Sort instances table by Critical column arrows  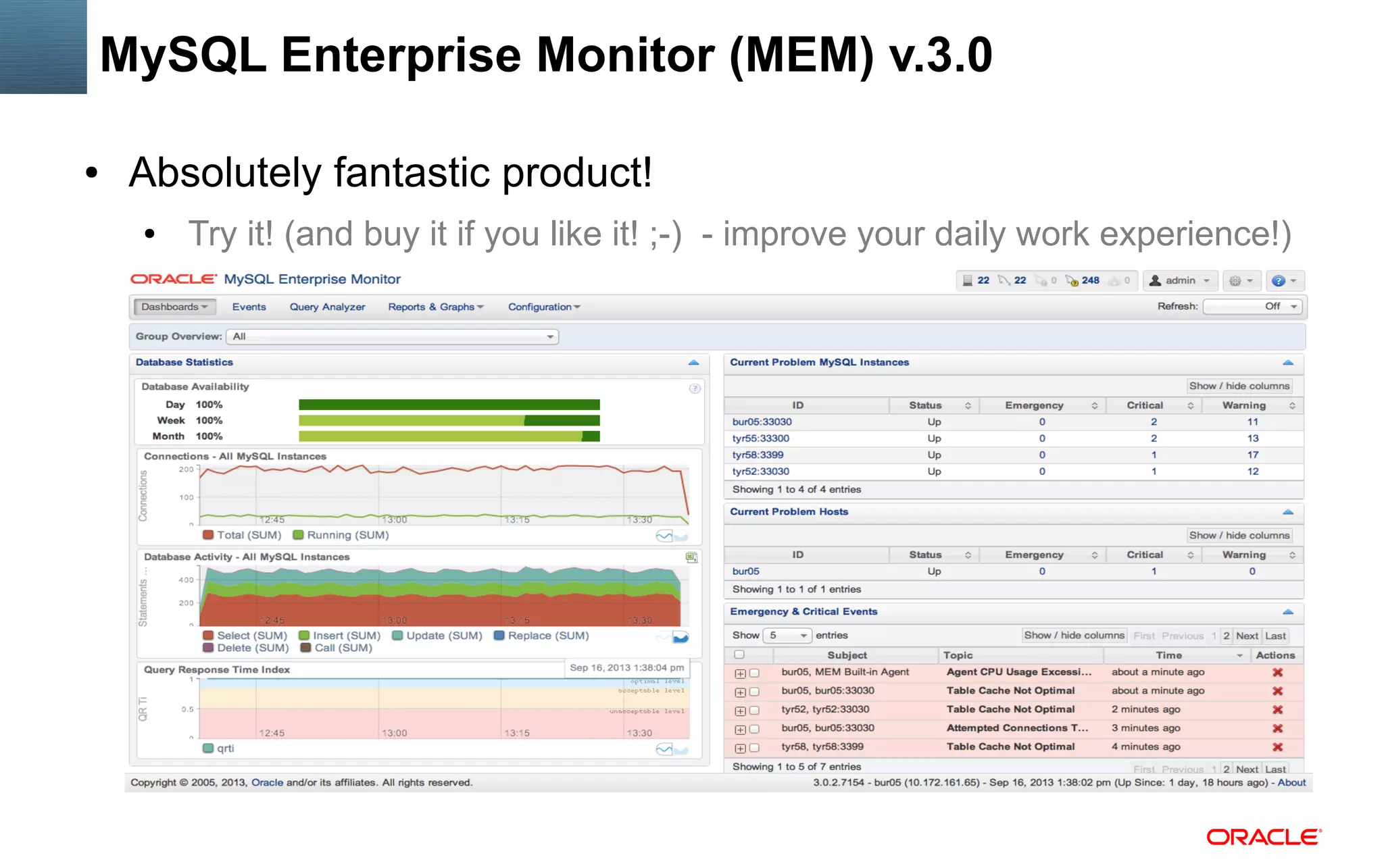(x=1190, y=405)
